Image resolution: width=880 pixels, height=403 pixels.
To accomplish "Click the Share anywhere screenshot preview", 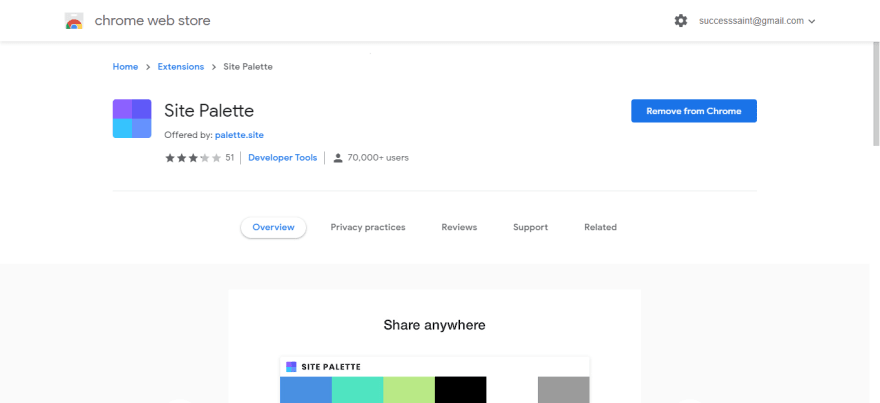I will click(x=434, y=346).
